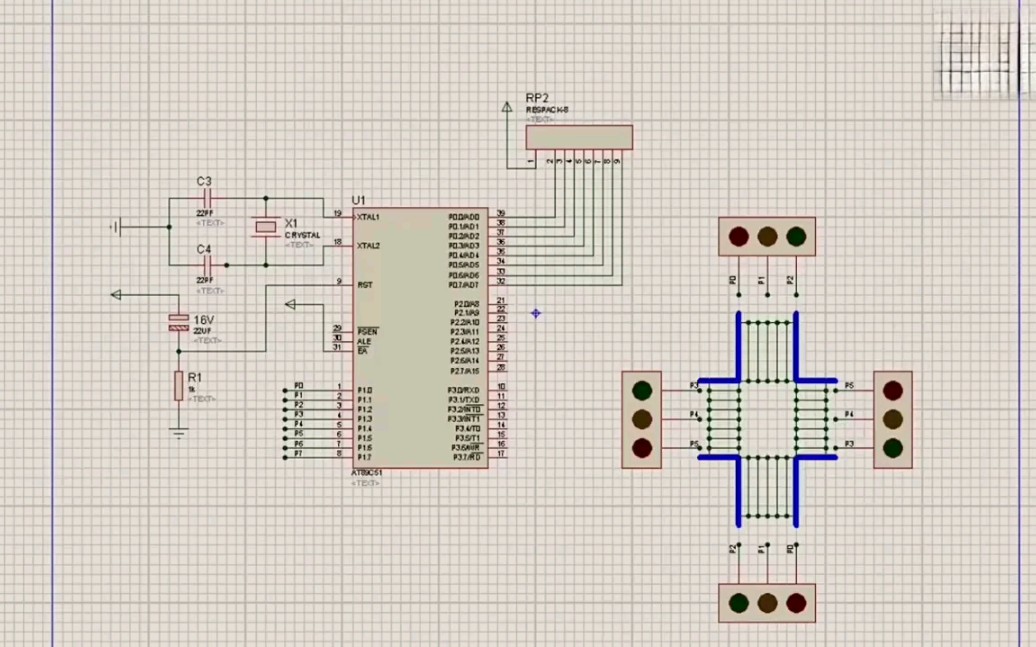1036x647 pixels.
Task: Click green LED in left traffic light
Action: coord(642,391)
